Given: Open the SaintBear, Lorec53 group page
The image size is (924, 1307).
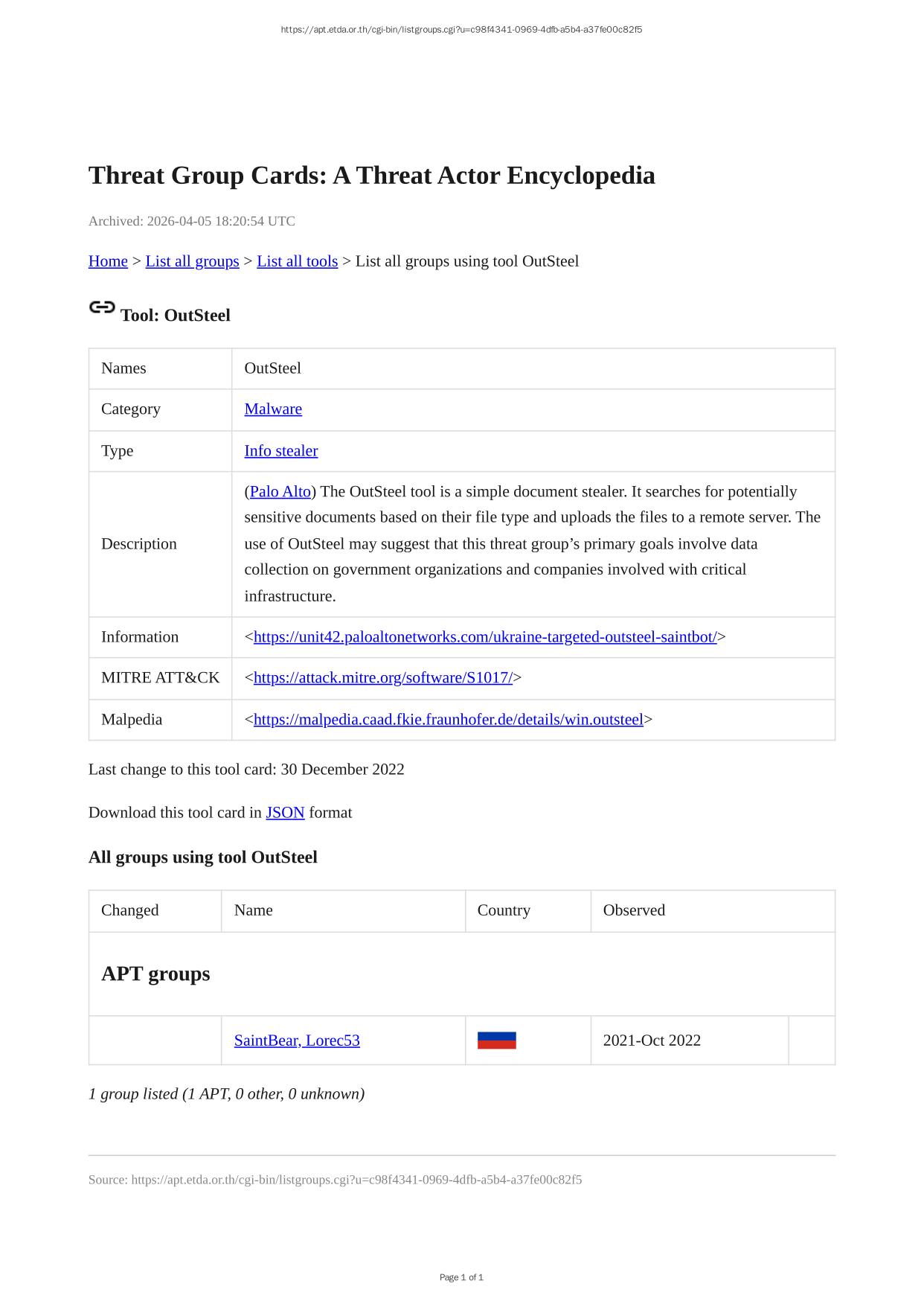Looking at the screenshot, I should (x=297, y=1041).
